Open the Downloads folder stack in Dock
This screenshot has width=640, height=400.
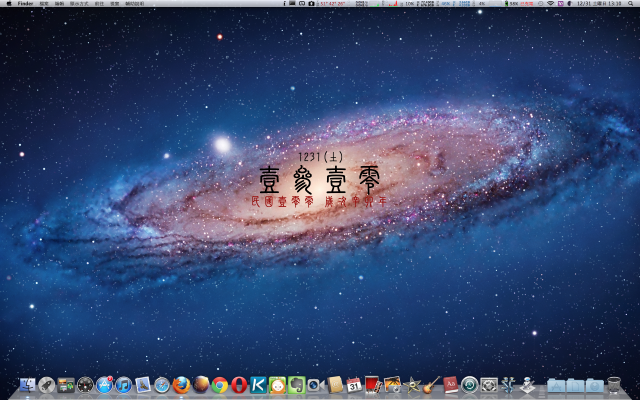point(594,385)
